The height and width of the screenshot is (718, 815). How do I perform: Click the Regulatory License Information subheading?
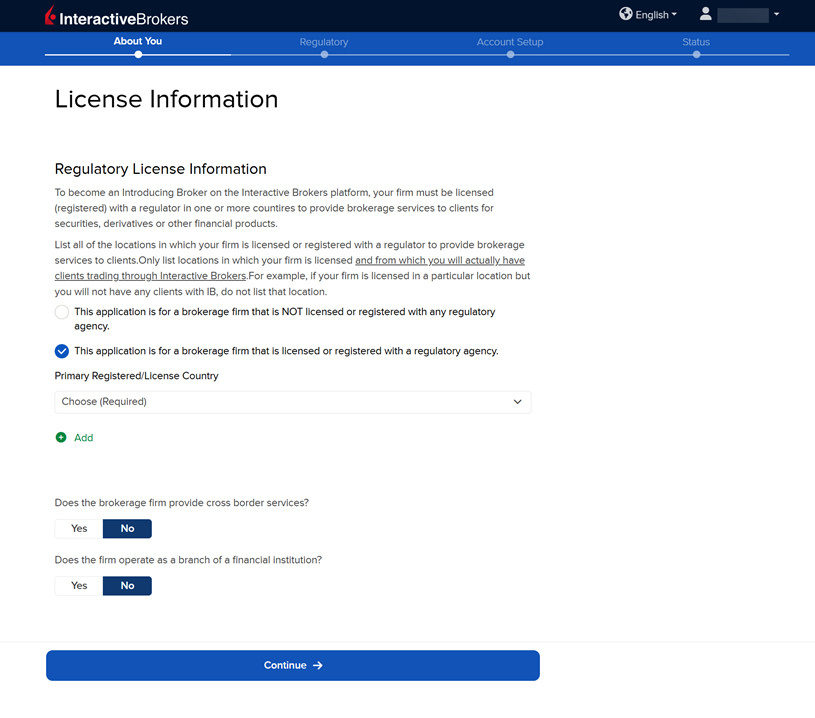(x=161, y=169)
